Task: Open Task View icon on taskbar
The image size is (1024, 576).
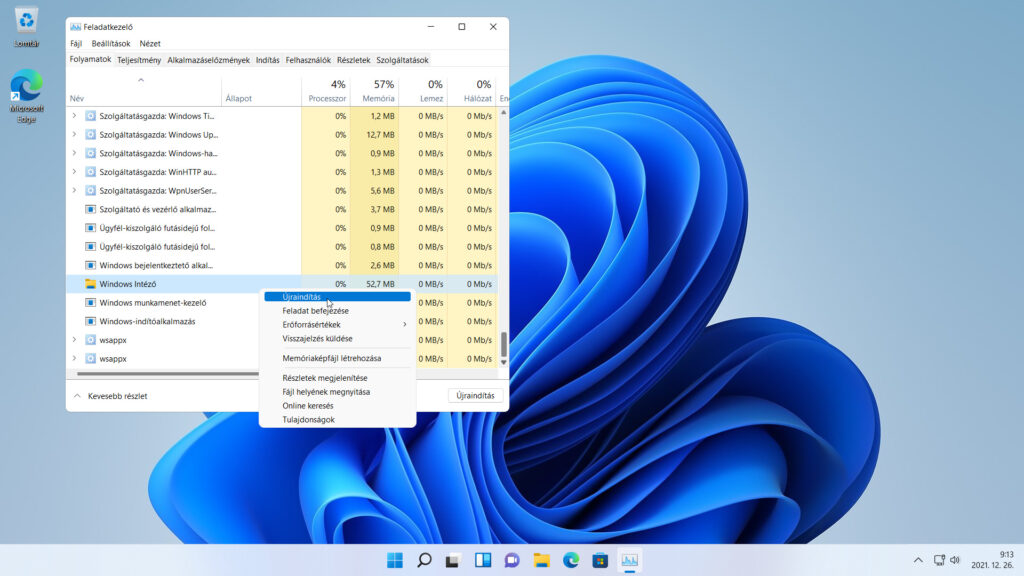Action: [453, 560]
